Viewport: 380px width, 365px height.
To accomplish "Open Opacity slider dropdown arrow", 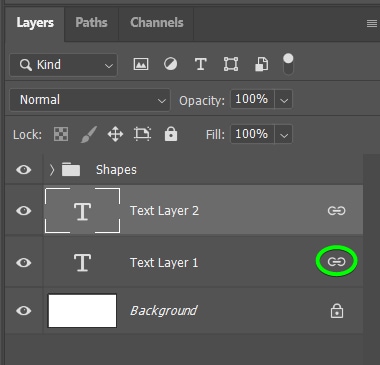I will [284, 100].
